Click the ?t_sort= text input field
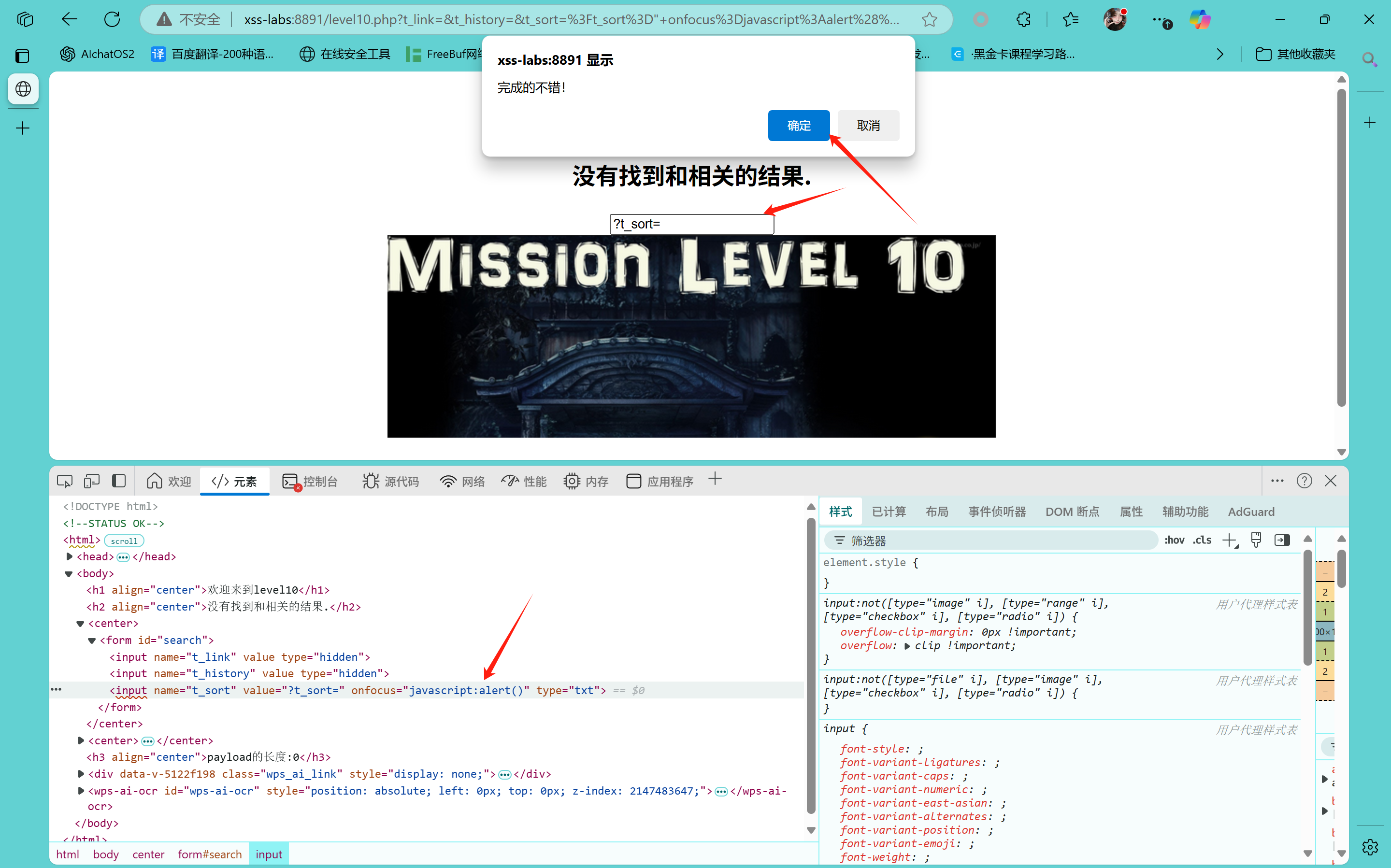This screenshot has width=1391, height=868. (x=691, y=224)
